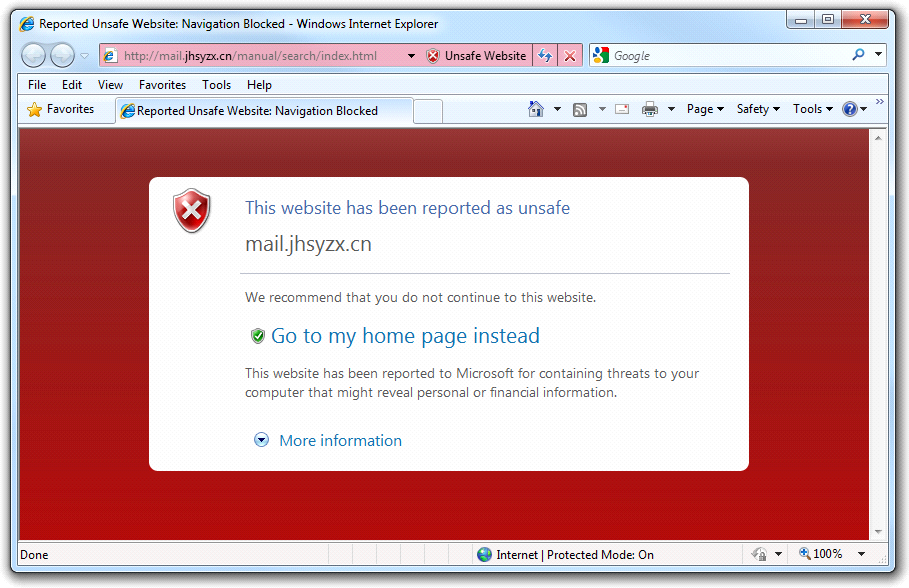Expand the status bar security dropdown

pos(779,554)
